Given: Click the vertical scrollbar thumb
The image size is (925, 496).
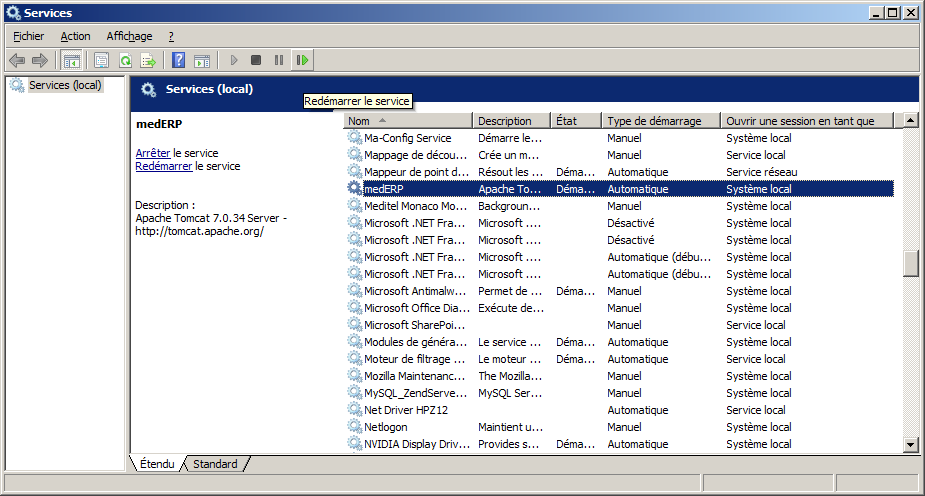Looking at the screenshot, I should 910,263.
